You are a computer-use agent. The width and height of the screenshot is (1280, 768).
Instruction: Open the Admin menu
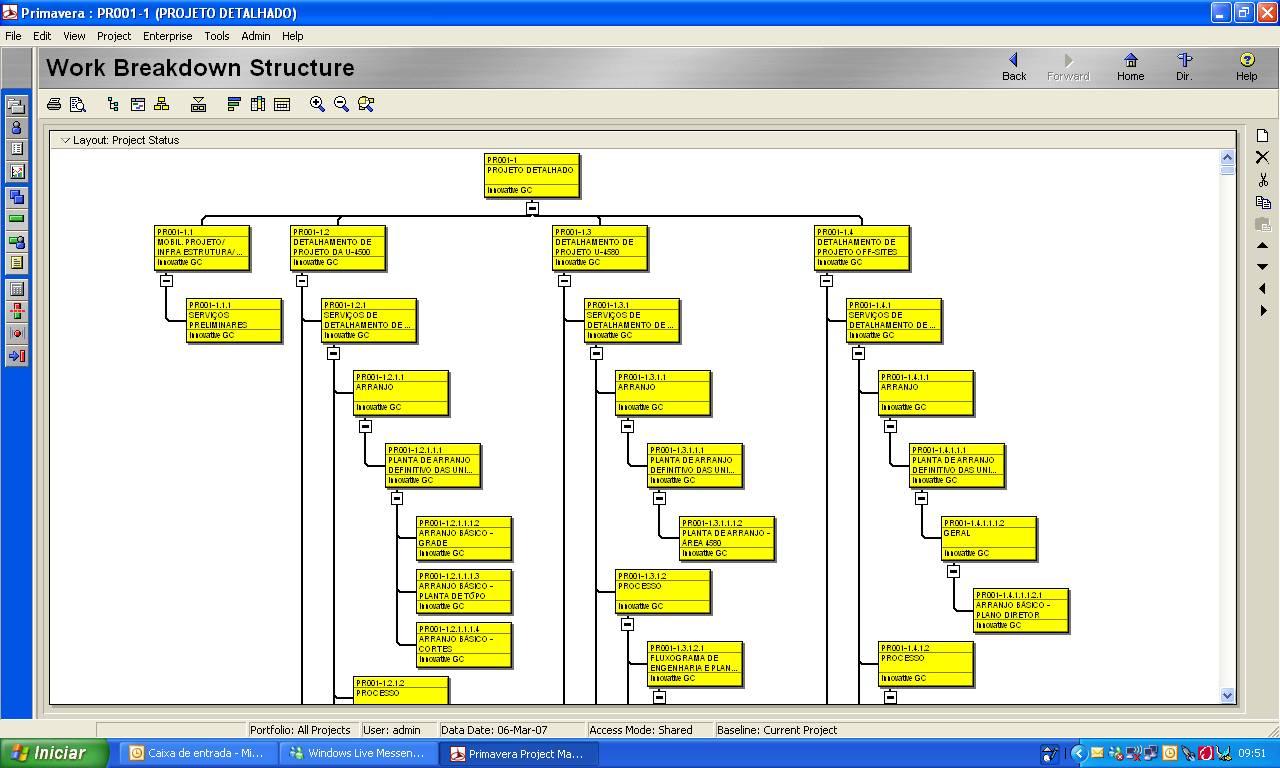tap(256, 36)
